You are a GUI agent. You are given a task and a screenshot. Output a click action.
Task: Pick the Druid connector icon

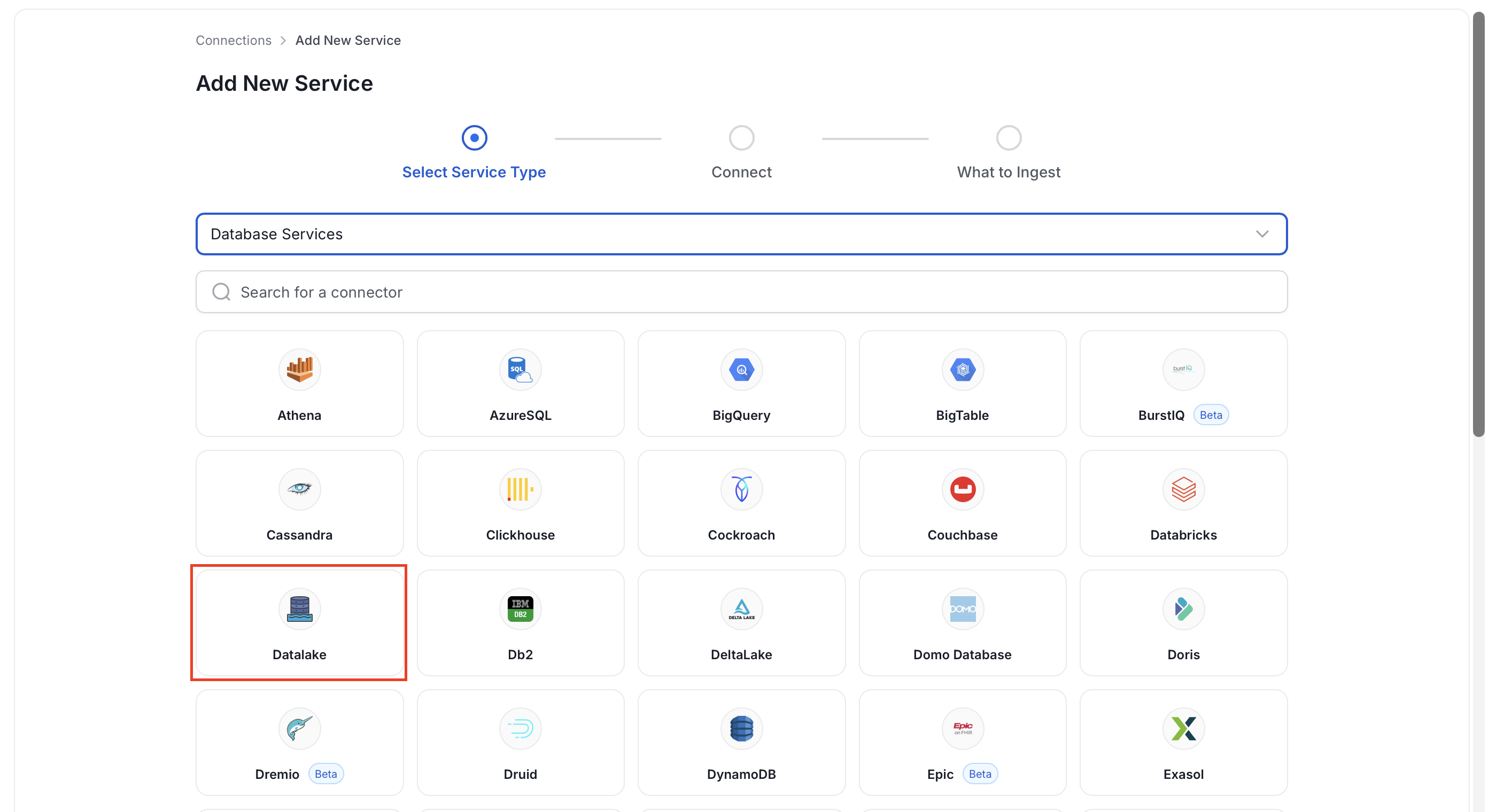click(520, 729)
